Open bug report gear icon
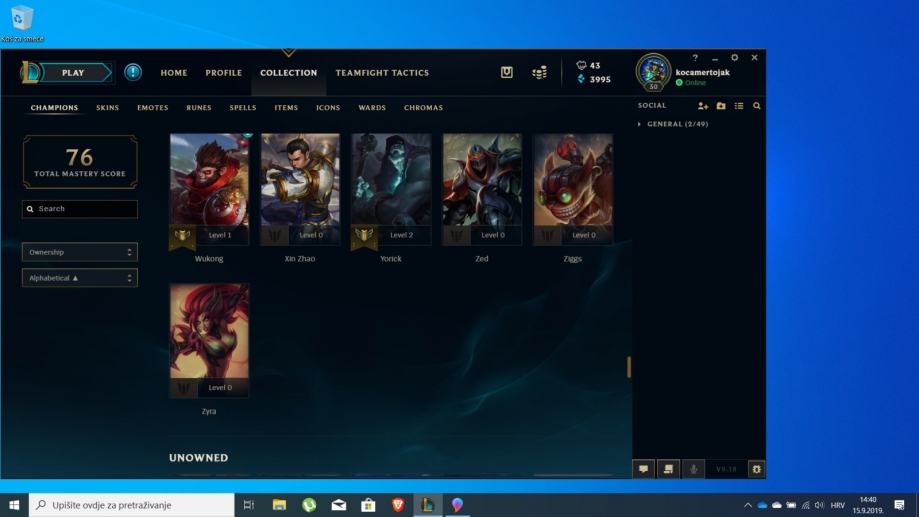This screenshot has width=919, height=517. pyautogui.click(x=757, y=469)
